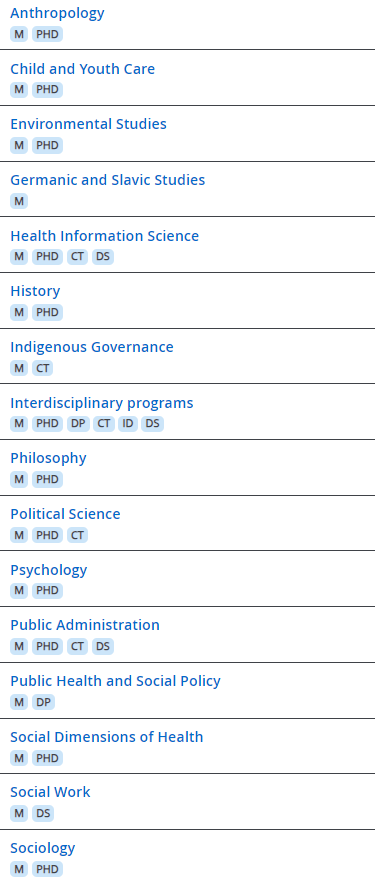
Task: Select the Environmental Studies link
Action: pos(88,124)
